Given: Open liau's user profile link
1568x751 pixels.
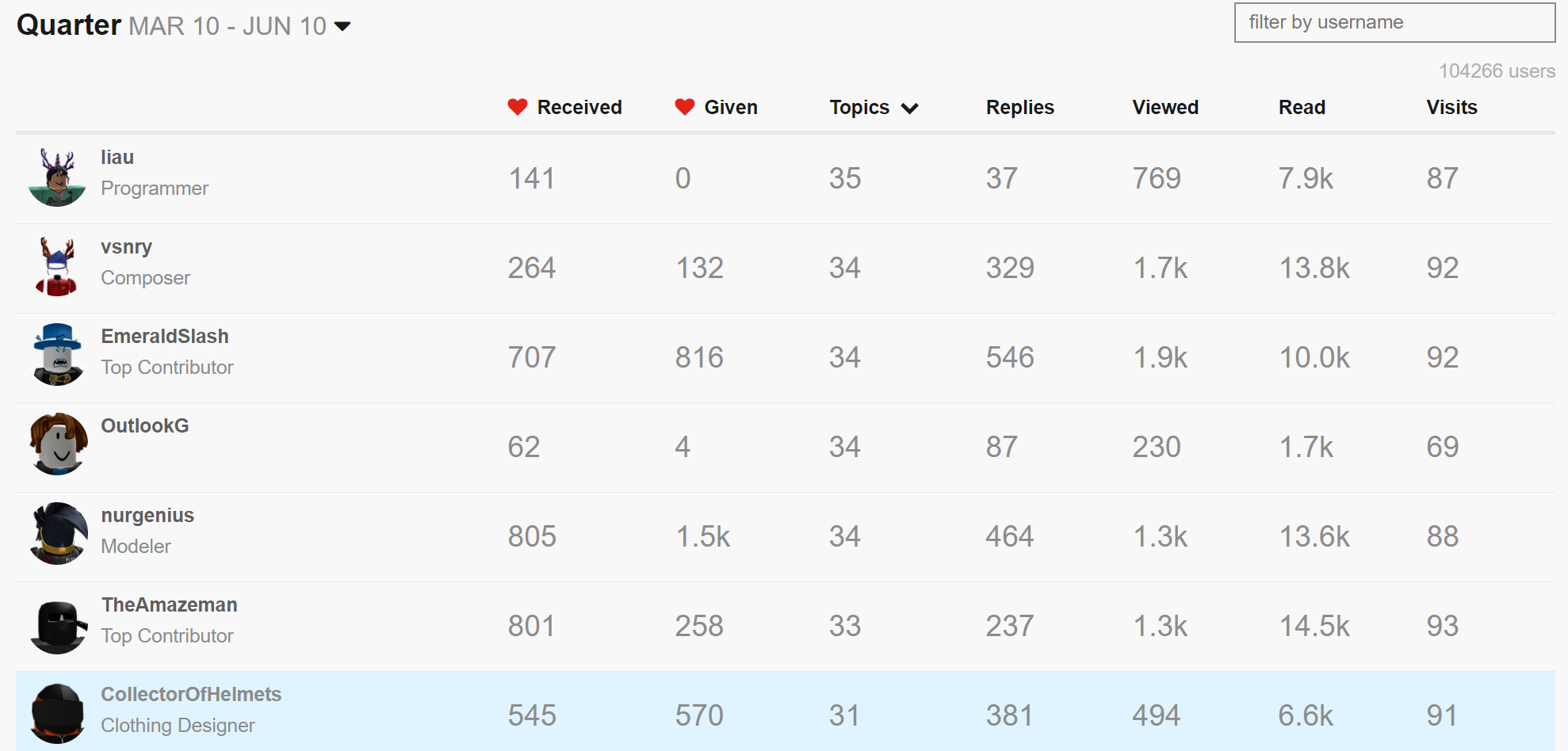Looking at the screenshot, I should coord(117,157).
